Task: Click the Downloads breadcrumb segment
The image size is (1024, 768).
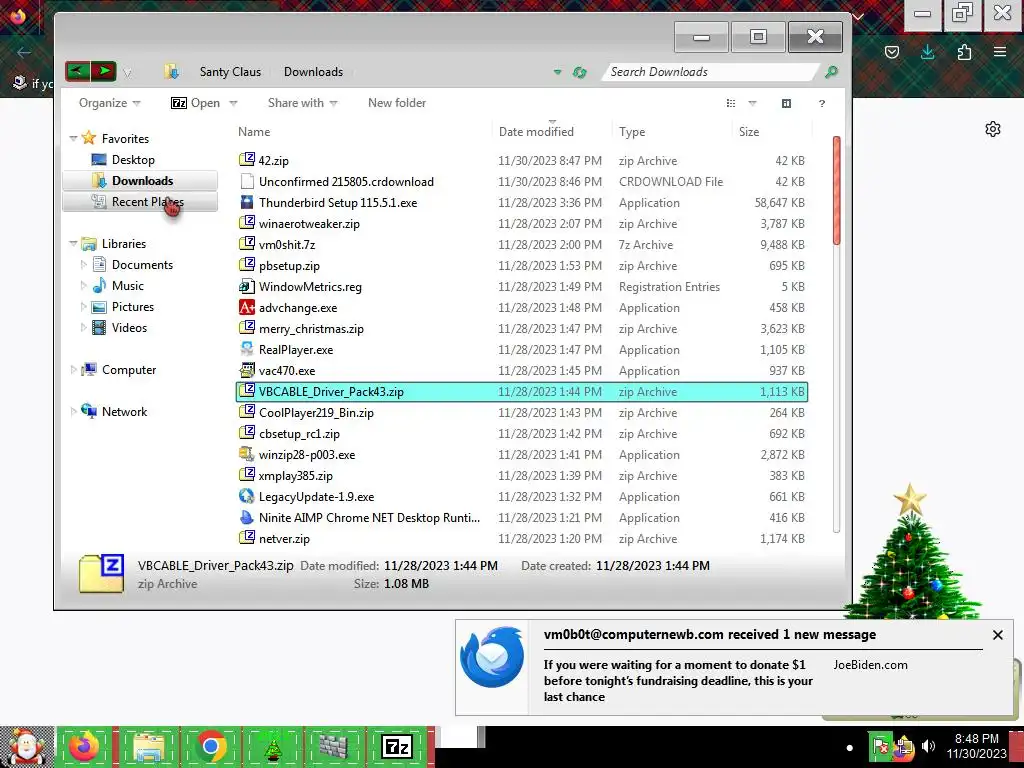Action: [313, 72]
